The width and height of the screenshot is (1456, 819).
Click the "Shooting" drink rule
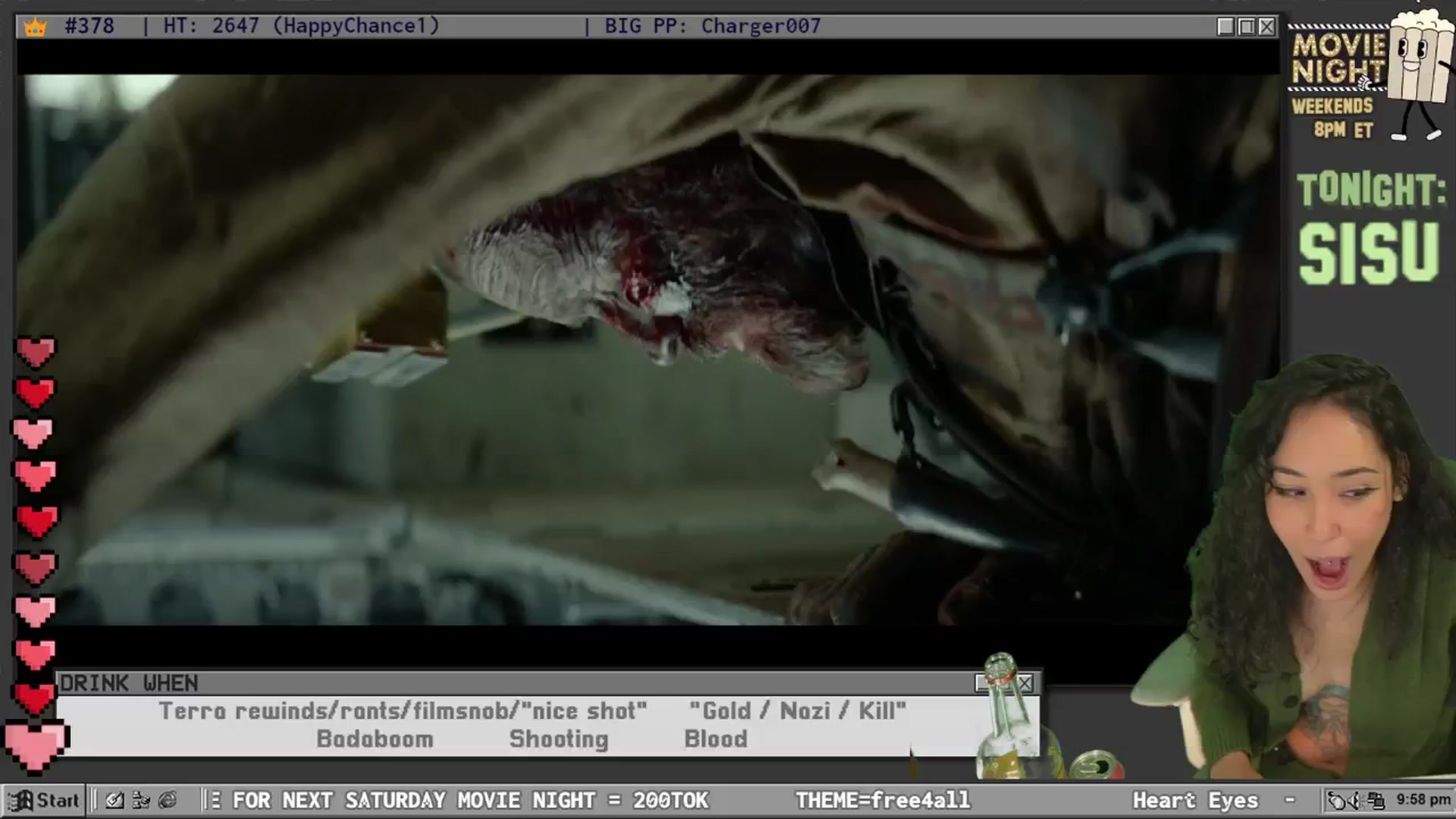(559, 739)
